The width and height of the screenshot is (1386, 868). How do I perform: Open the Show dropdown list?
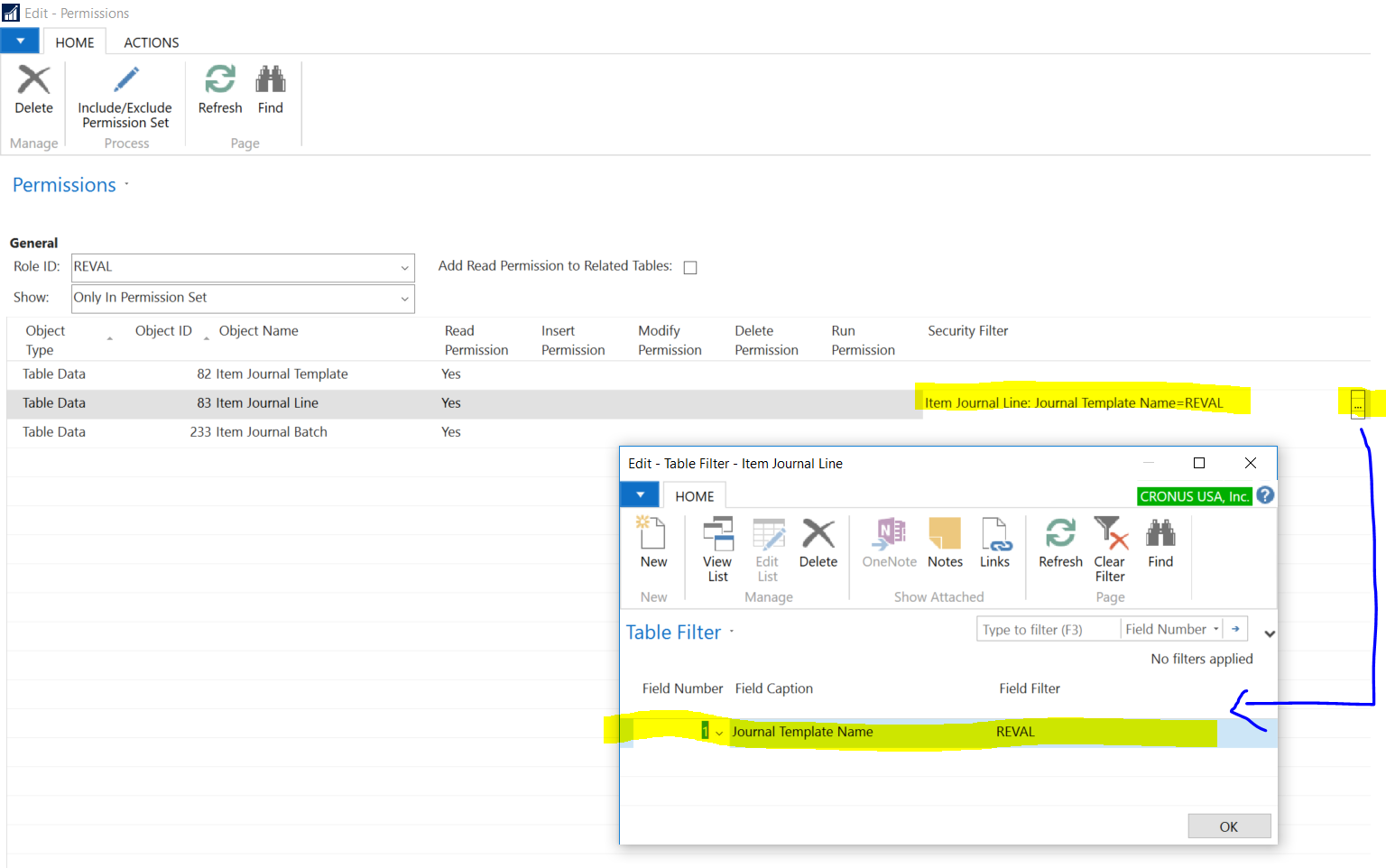404,299
